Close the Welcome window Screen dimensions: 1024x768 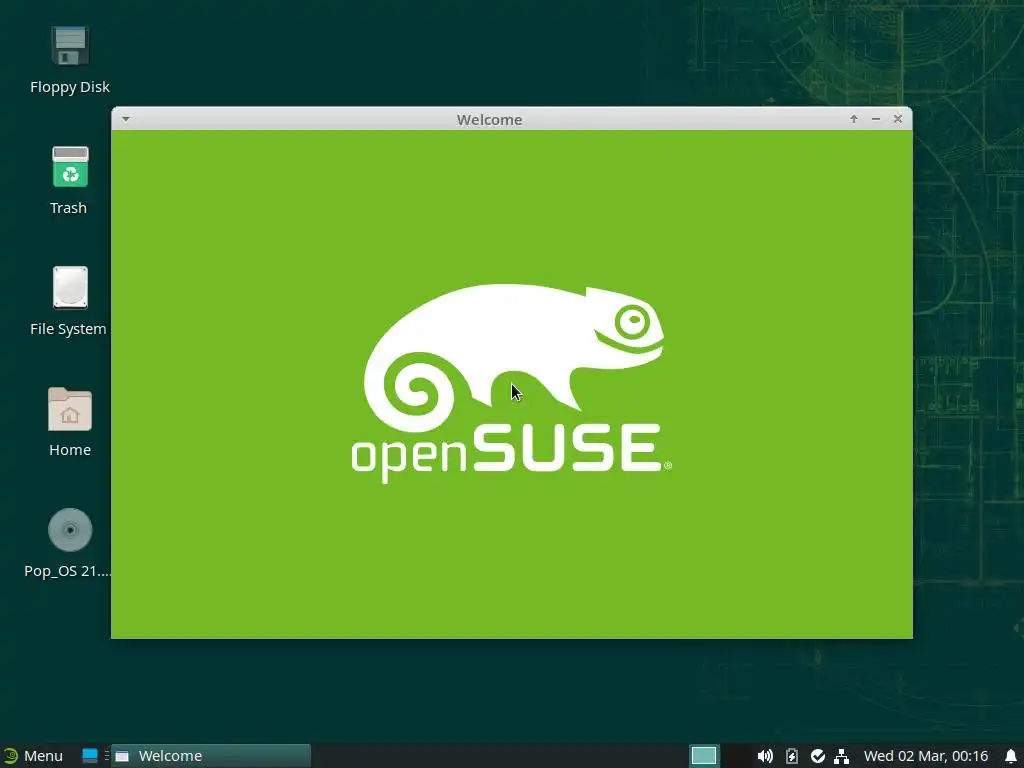point(898,119)
